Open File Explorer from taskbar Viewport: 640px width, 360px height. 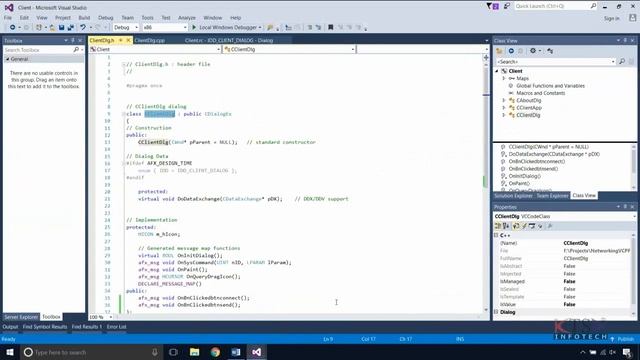click(195, 352)
